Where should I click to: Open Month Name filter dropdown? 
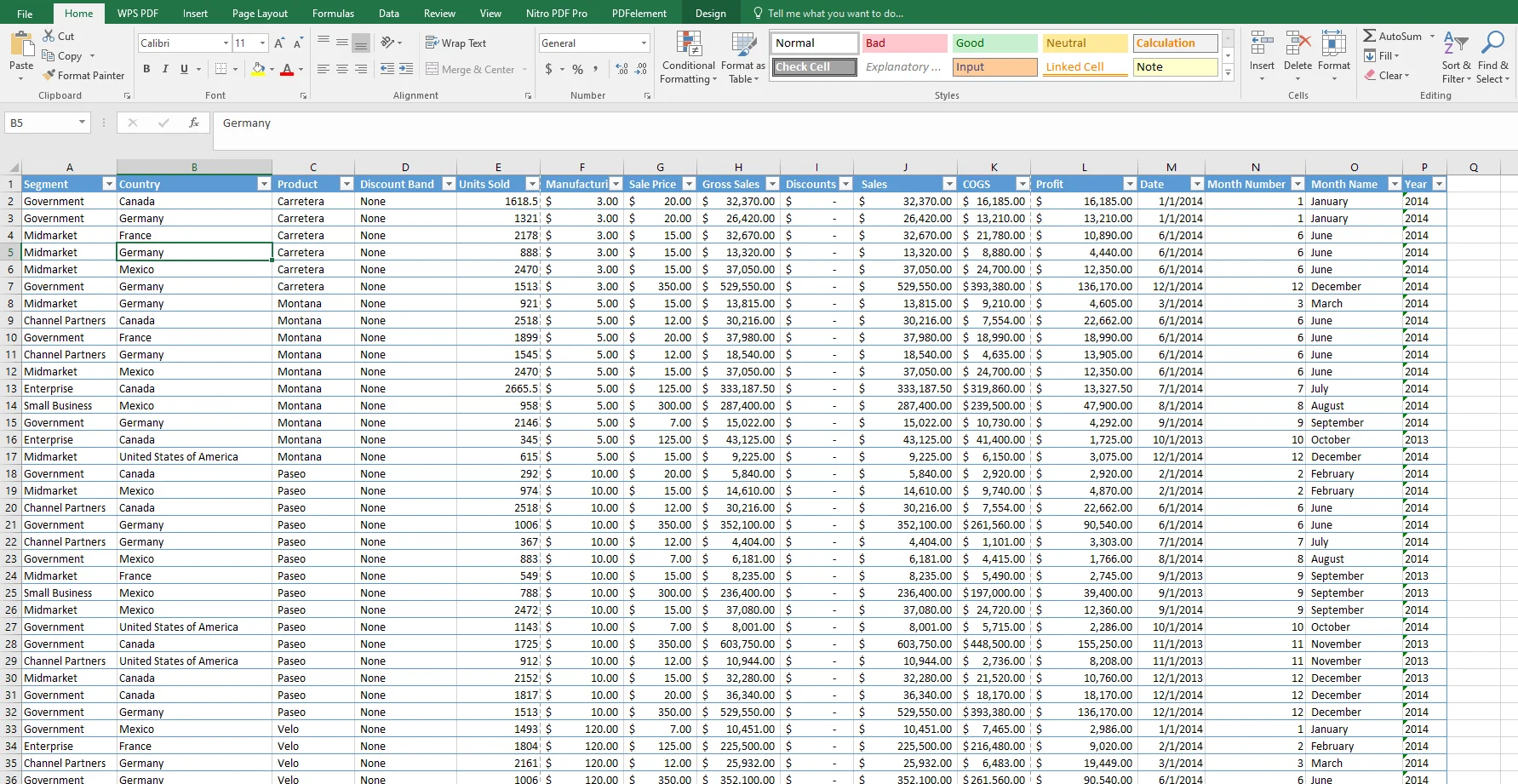coord(1395,184)
